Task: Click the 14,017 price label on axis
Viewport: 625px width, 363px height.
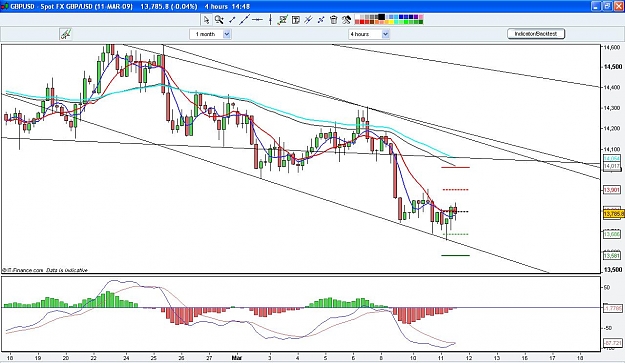Action: [612, 166]
